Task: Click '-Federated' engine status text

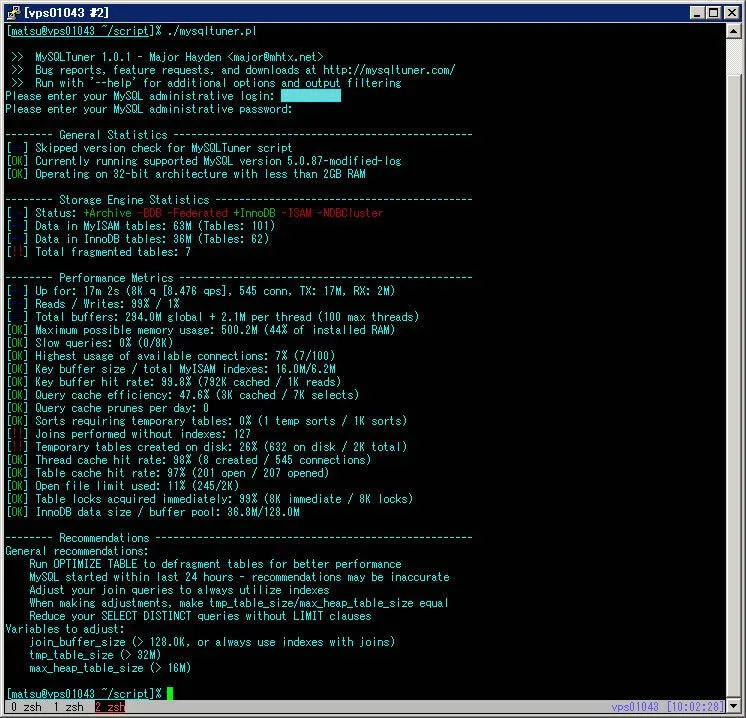Action: (197, 213)
